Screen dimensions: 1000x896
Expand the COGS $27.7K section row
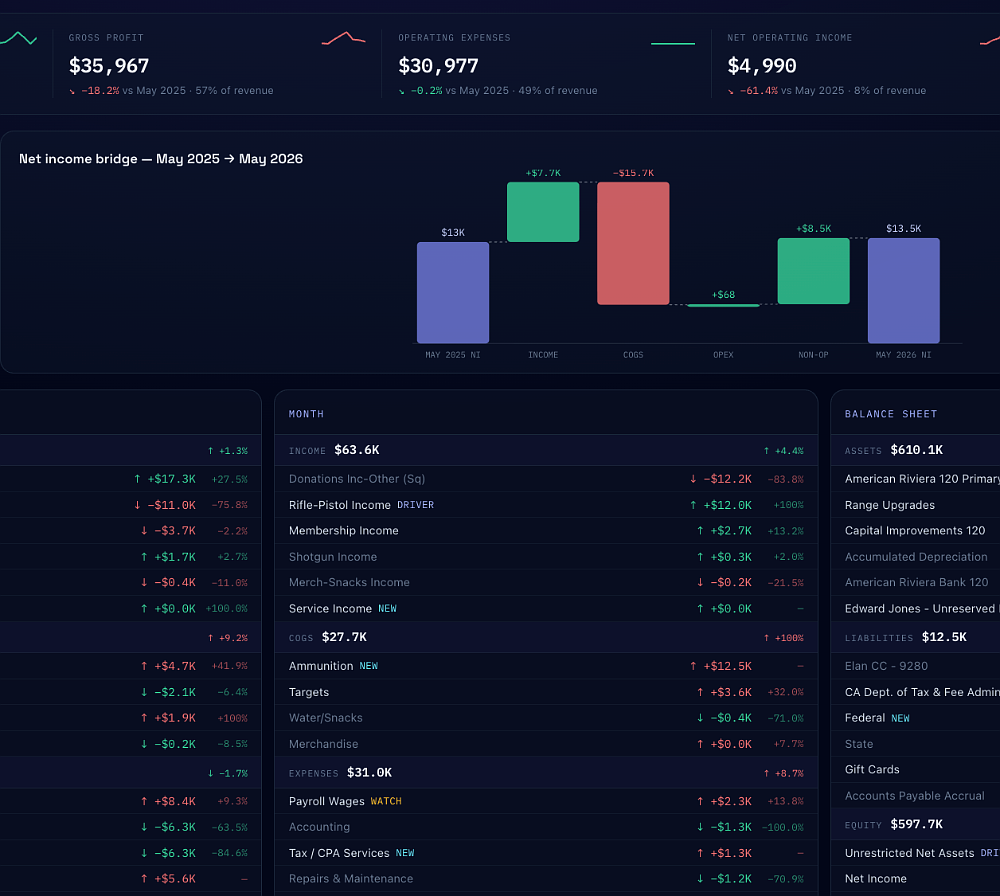tap(546, 637)
